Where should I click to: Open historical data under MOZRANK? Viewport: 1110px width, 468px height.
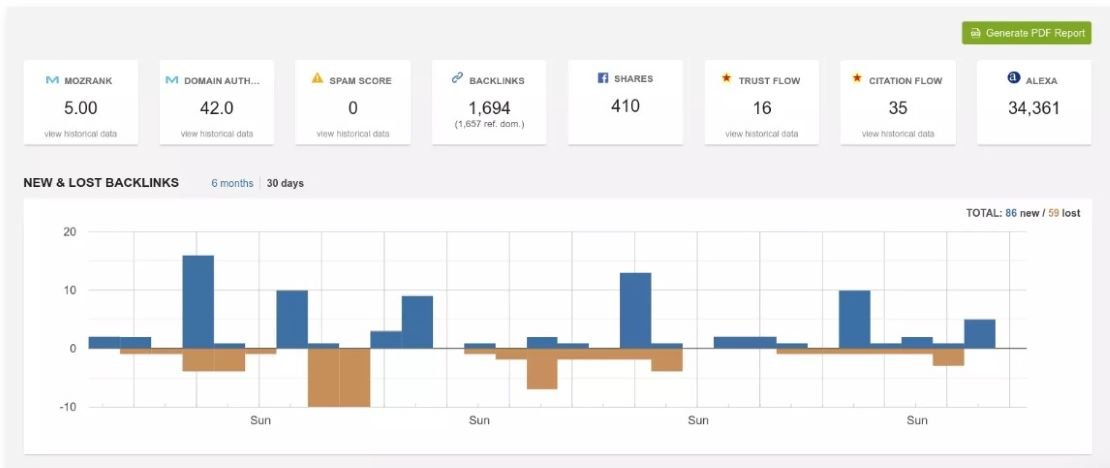[x=81, y=134]
